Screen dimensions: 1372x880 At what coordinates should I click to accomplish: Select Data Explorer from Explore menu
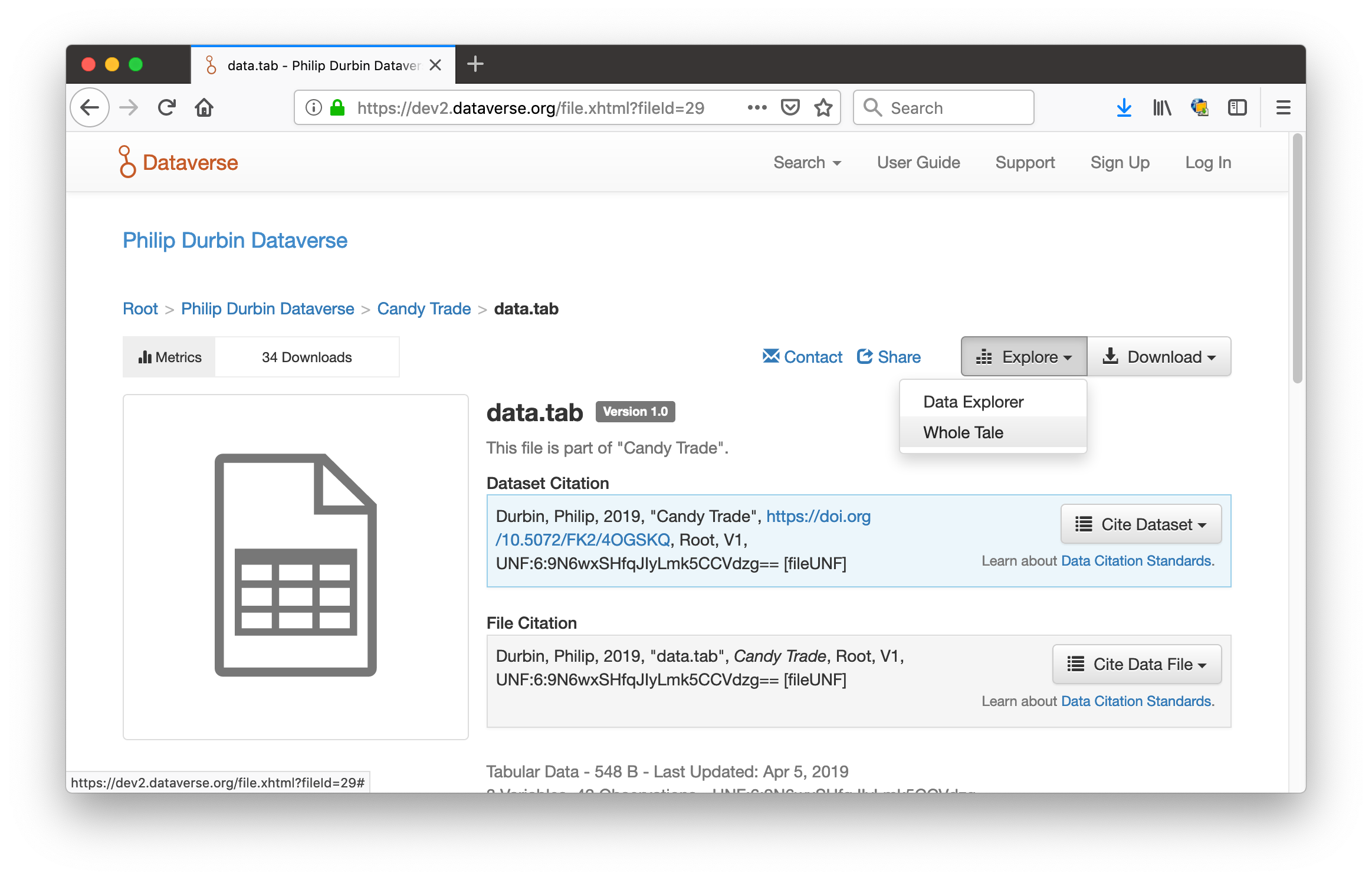coord(993,402)
